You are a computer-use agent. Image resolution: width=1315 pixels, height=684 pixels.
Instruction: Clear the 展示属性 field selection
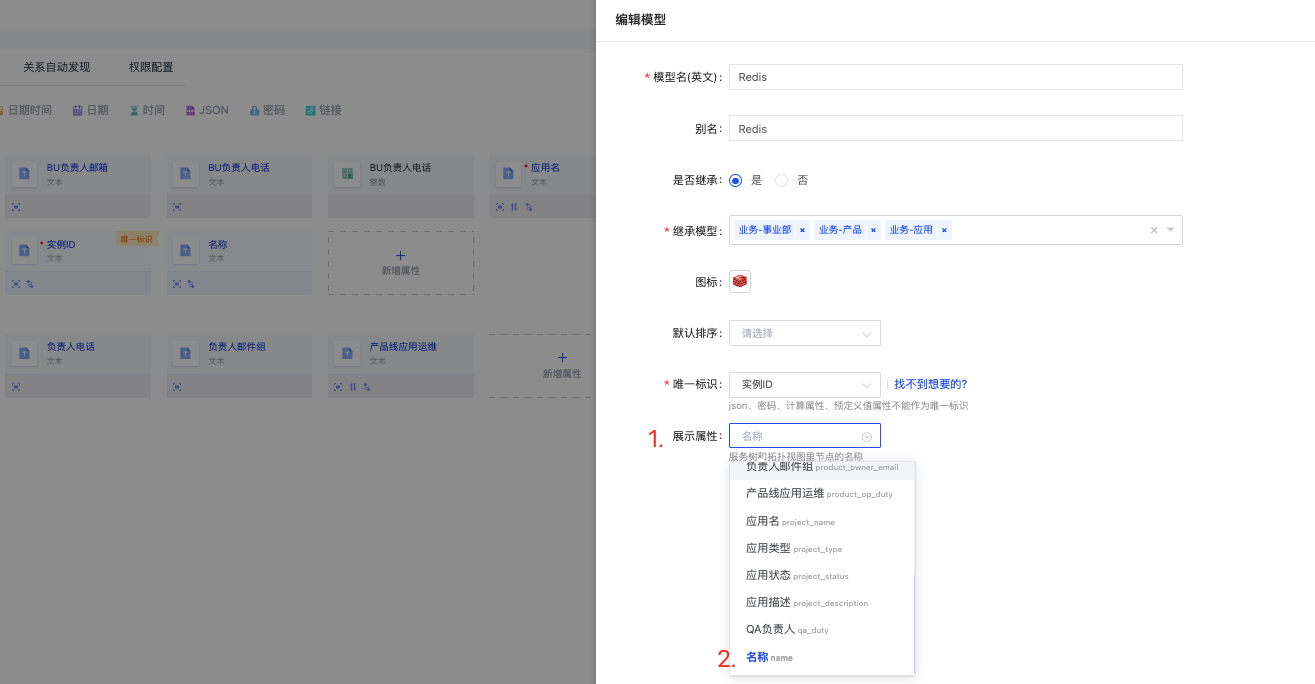pyautogui.click(x=867, y=436)
